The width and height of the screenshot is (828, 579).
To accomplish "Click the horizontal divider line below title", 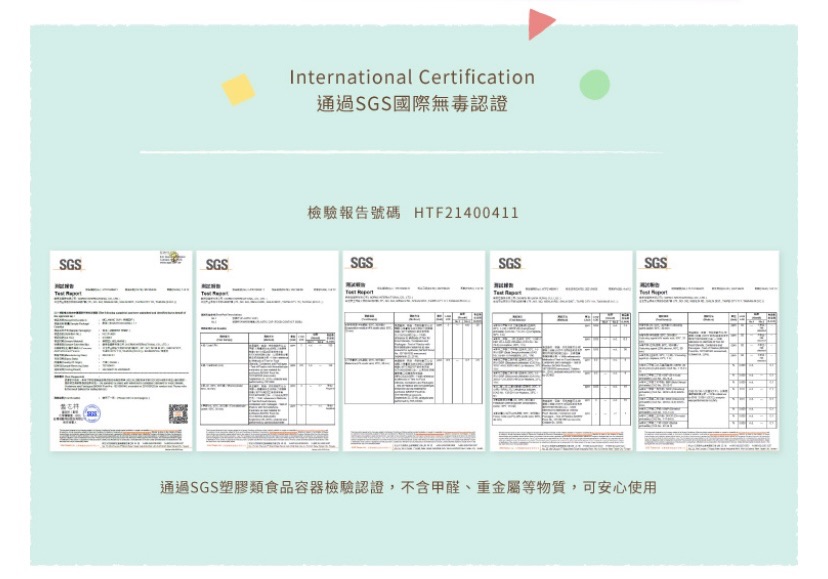I will [412, 153].
